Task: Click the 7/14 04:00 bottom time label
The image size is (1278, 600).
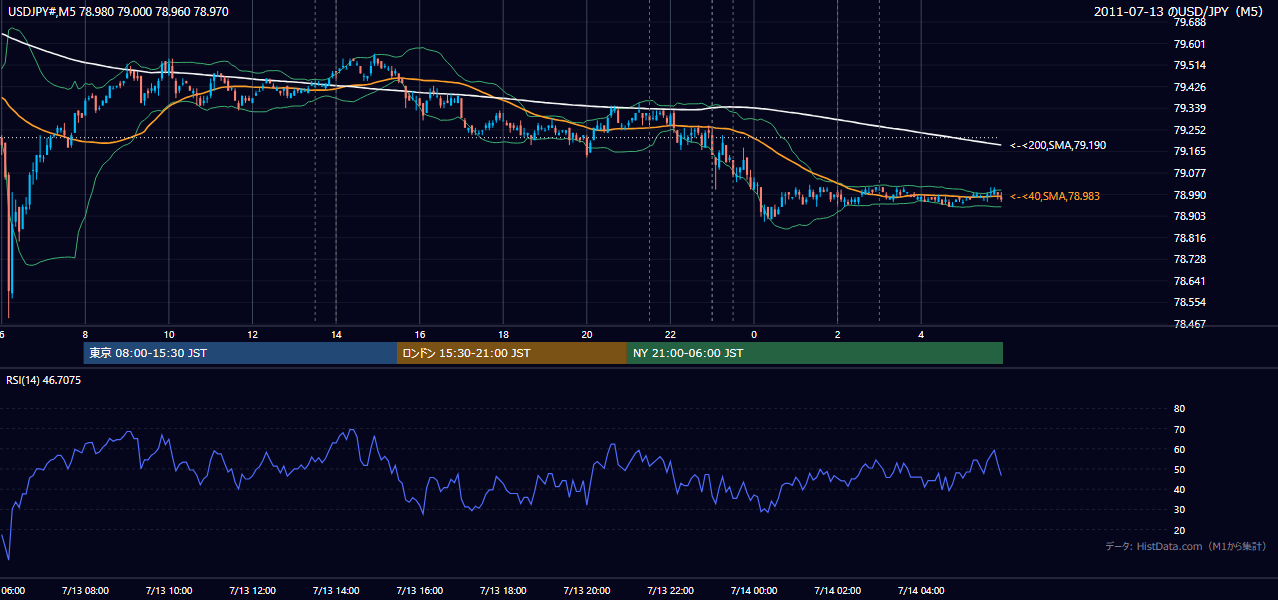Action: (x=922, y=591)
